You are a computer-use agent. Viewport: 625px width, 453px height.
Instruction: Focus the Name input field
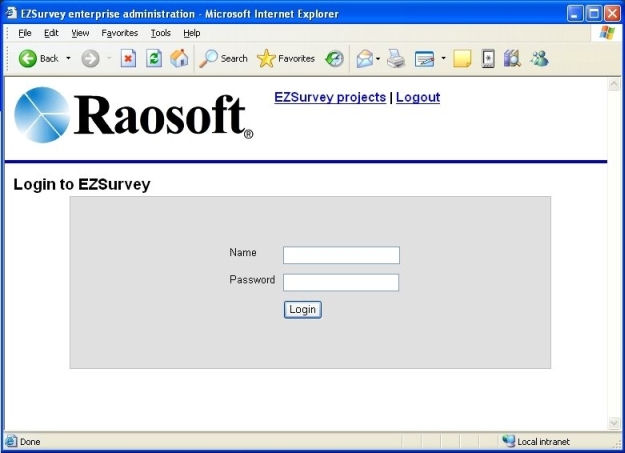(x=341, y=255)
